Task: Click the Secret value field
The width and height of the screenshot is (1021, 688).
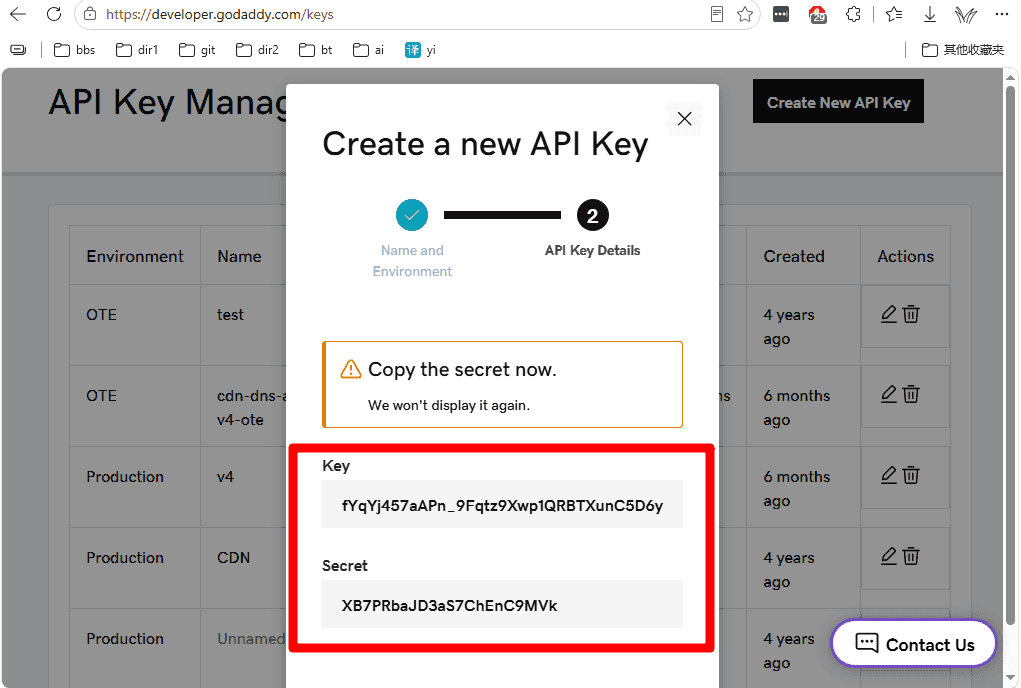Action: click(502, 605)
